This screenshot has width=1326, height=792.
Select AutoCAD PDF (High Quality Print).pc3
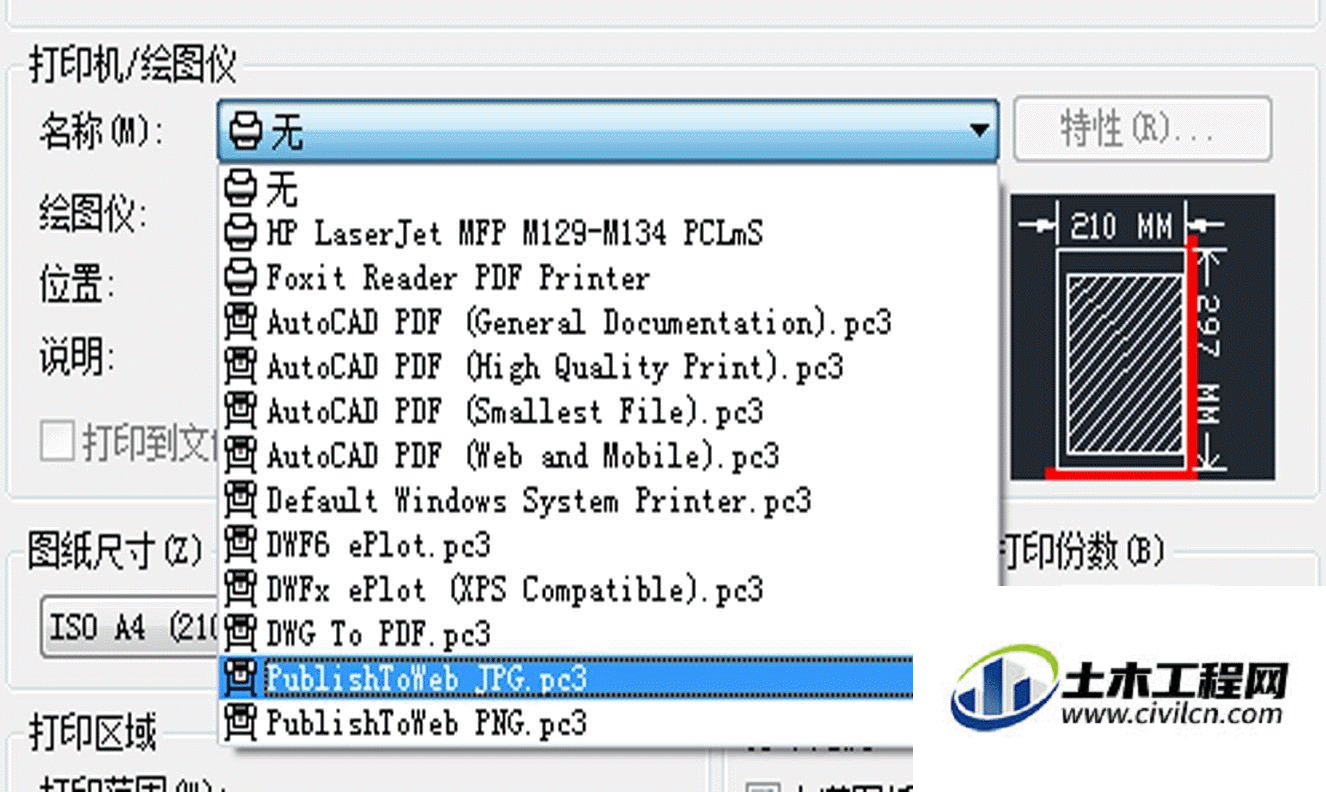(x=609, y=366)
